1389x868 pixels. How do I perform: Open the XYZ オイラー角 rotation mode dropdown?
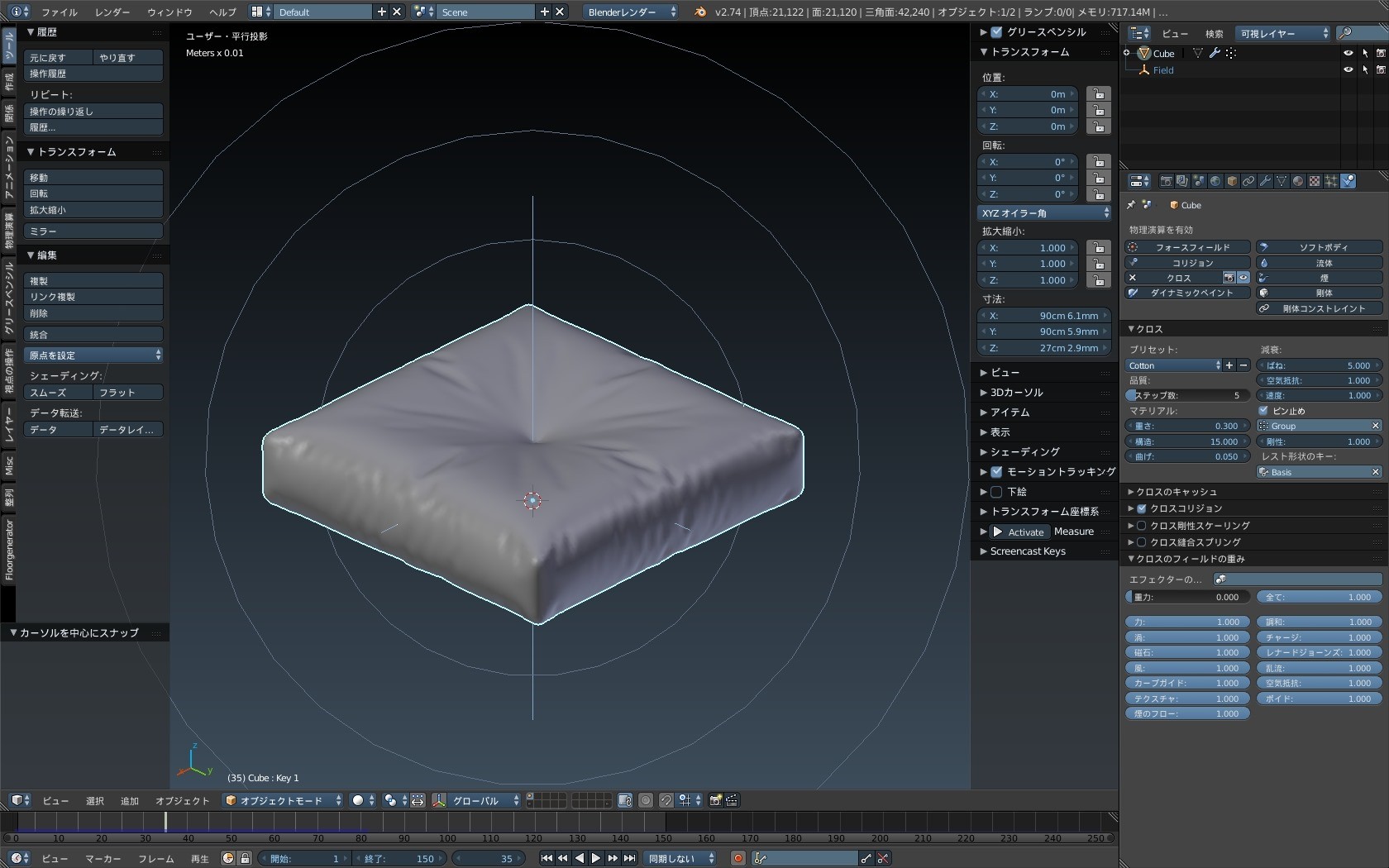click(x=1044, y=213)
